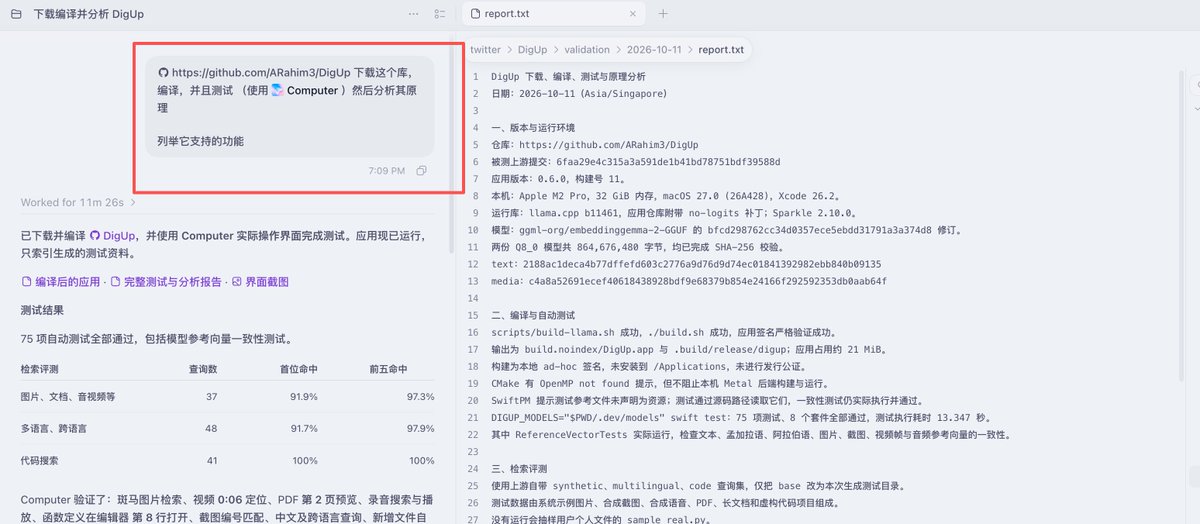1200x524 pixels.
Task: Click the 首位命中 column header
Action: pos(298,369)
